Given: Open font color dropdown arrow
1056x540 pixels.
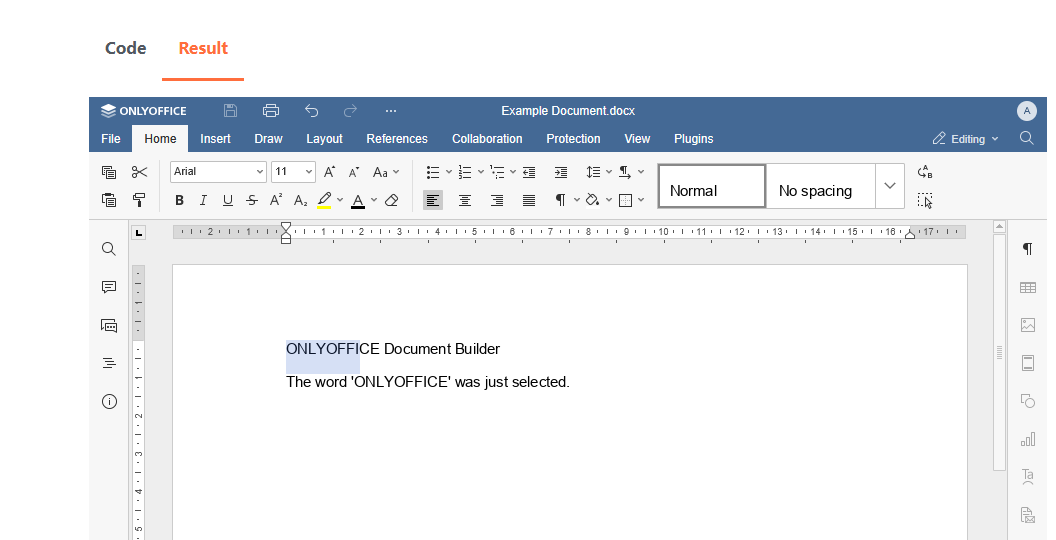Looking at the screenshot, I should [374, 200].
